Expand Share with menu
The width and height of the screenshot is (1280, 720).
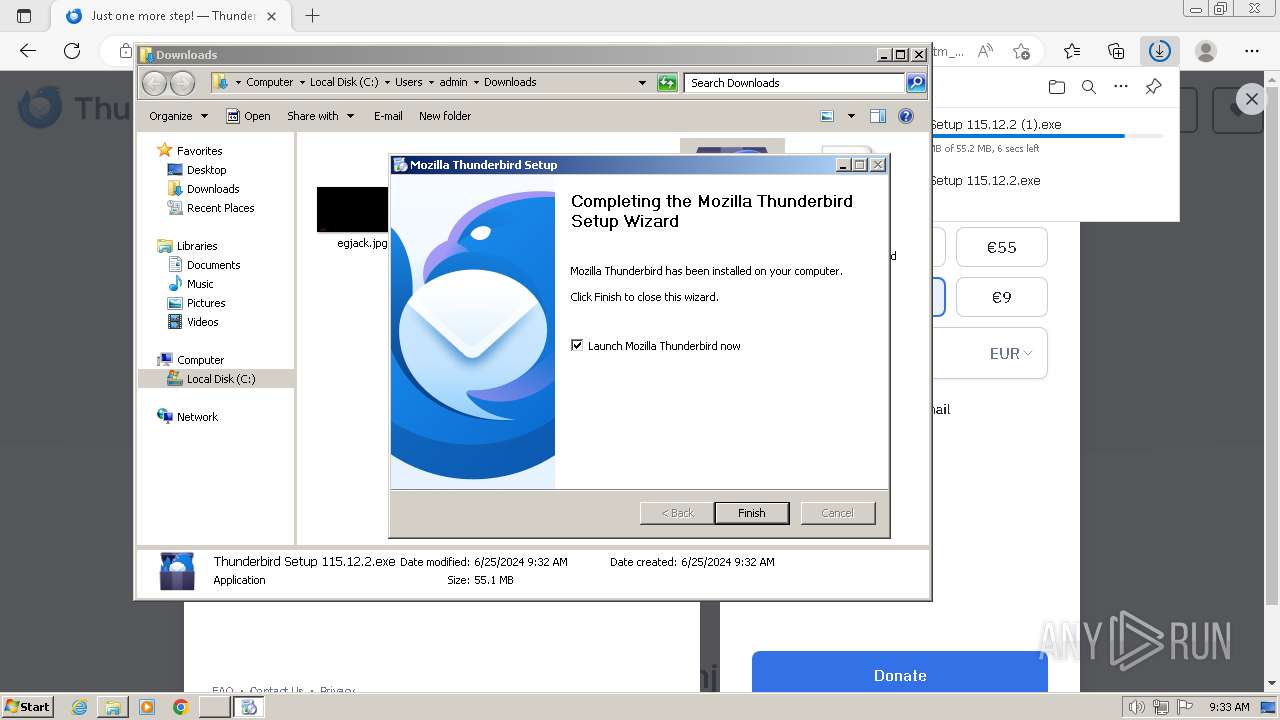[320, 116]
